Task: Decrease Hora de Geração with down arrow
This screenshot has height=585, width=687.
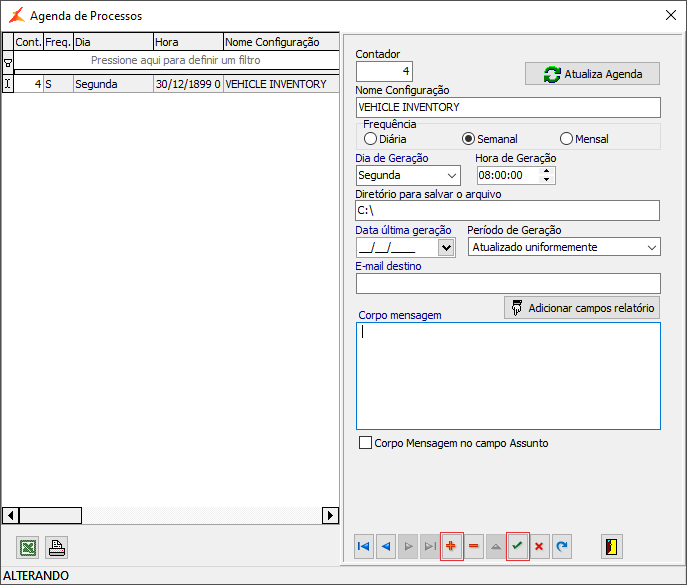Action: pyautogui.click(x=546, y=180)
